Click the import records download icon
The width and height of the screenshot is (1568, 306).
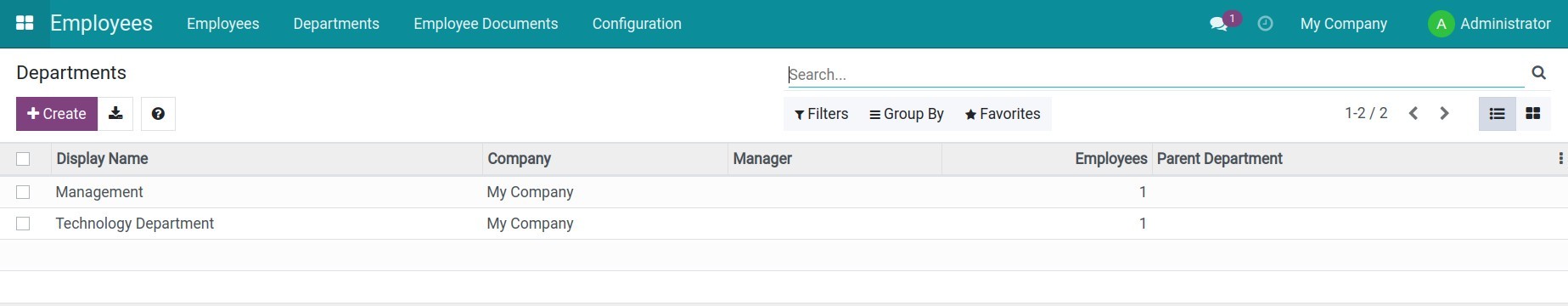(115, 113)
